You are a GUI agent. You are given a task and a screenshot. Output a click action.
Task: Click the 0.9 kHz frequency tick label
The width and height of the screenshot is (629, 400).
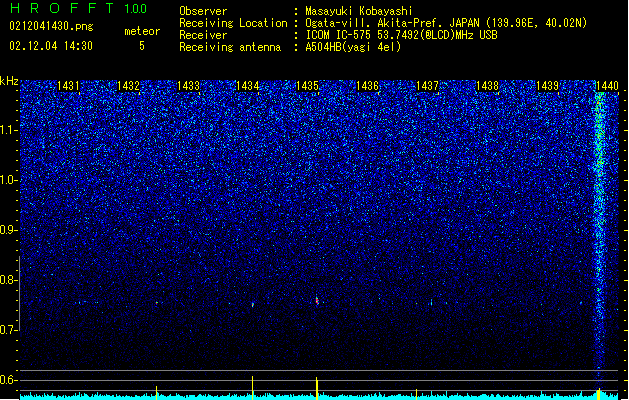[x=8, y=230]
